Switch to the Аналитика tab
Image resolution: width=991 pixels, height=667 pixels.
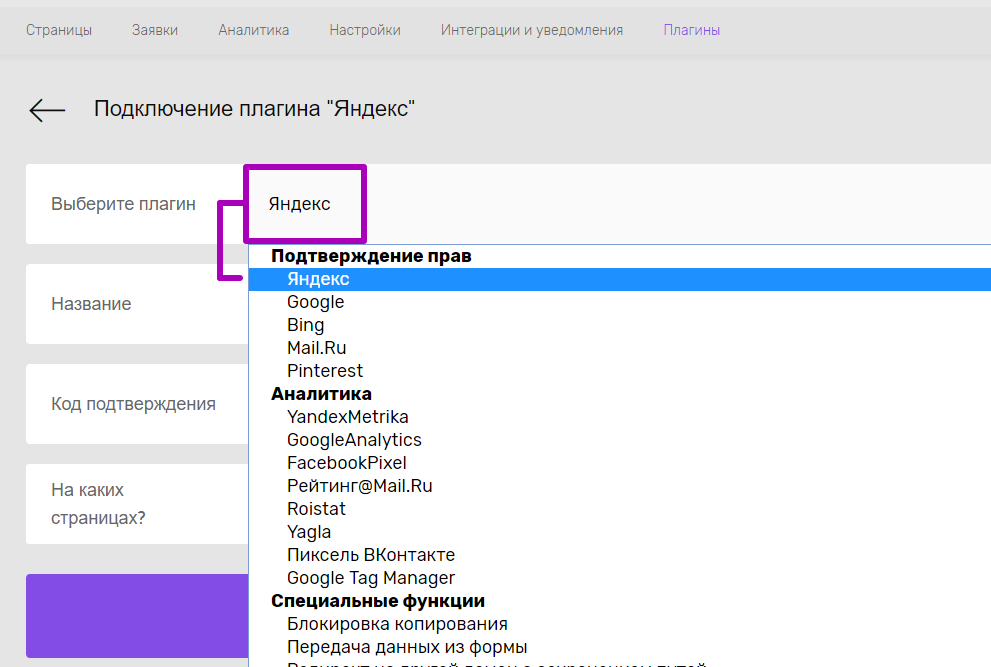pos(253,30)
